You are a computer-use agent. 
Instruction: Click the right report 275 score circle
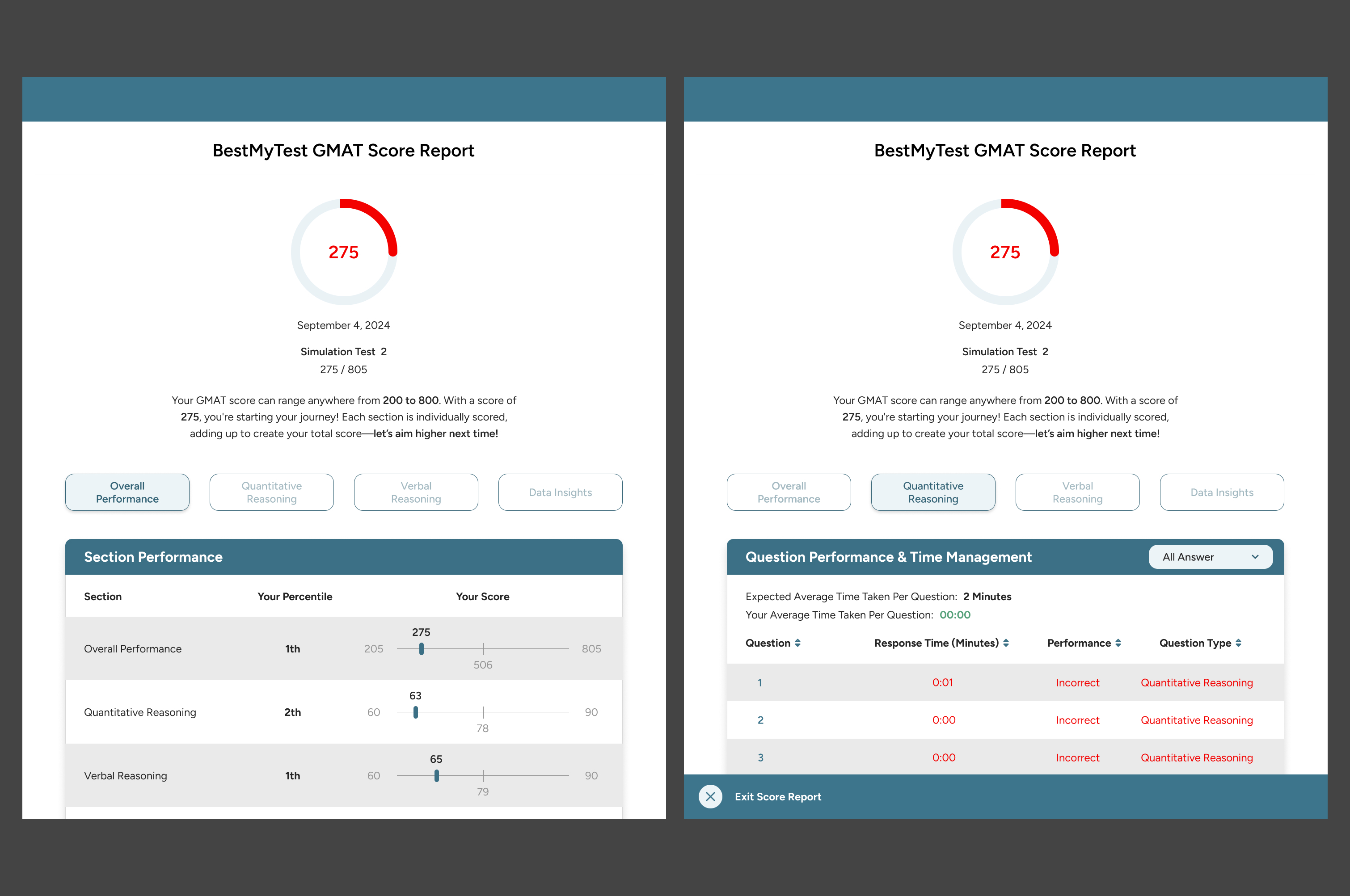[1005, 252]
